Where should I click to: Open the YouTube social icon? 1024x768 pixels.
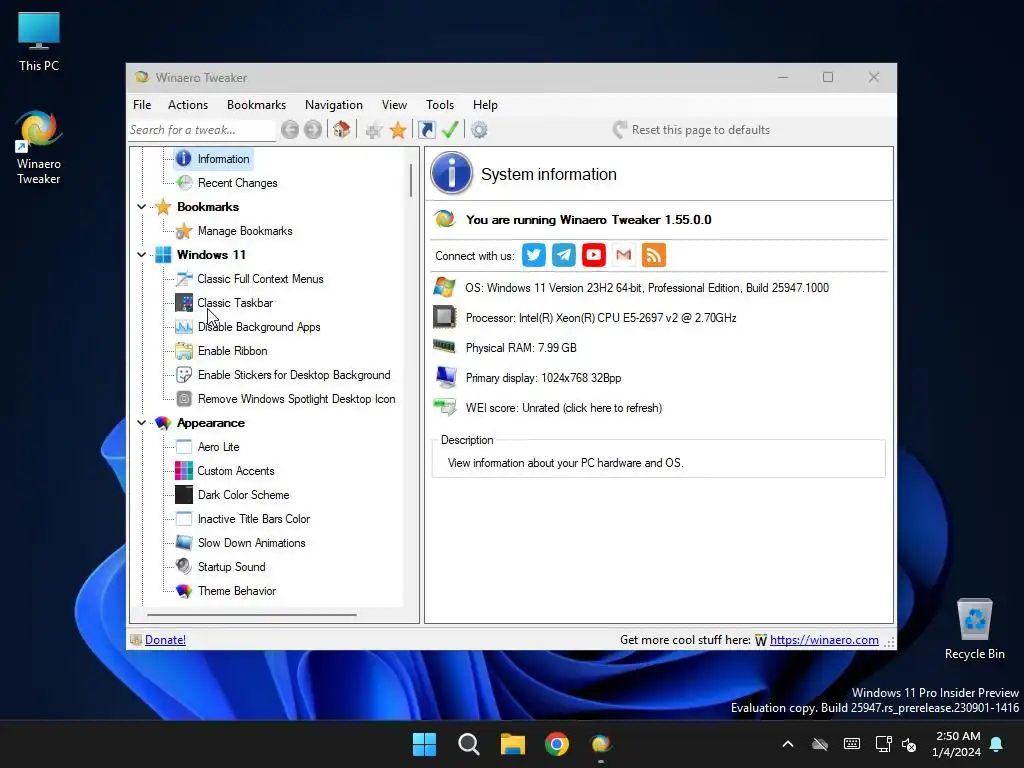(594, 255)
